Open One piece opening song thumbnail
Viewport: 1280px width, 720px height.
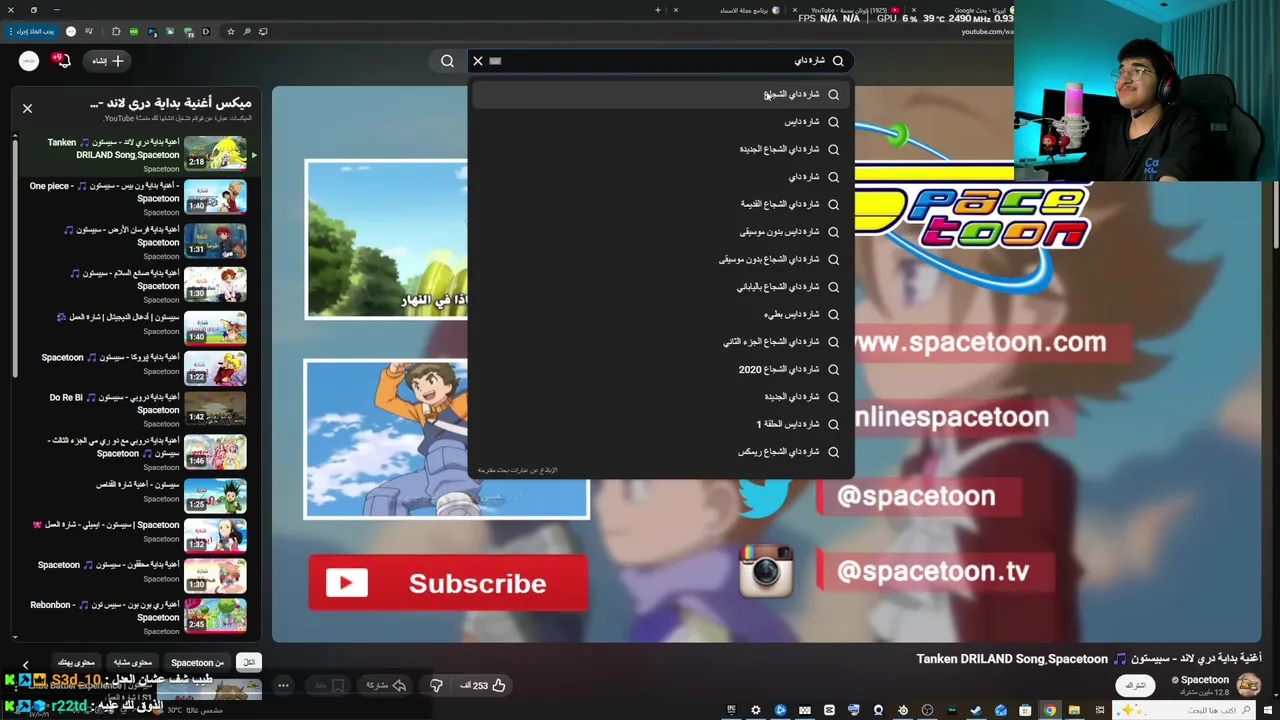(x=215, y=197)
